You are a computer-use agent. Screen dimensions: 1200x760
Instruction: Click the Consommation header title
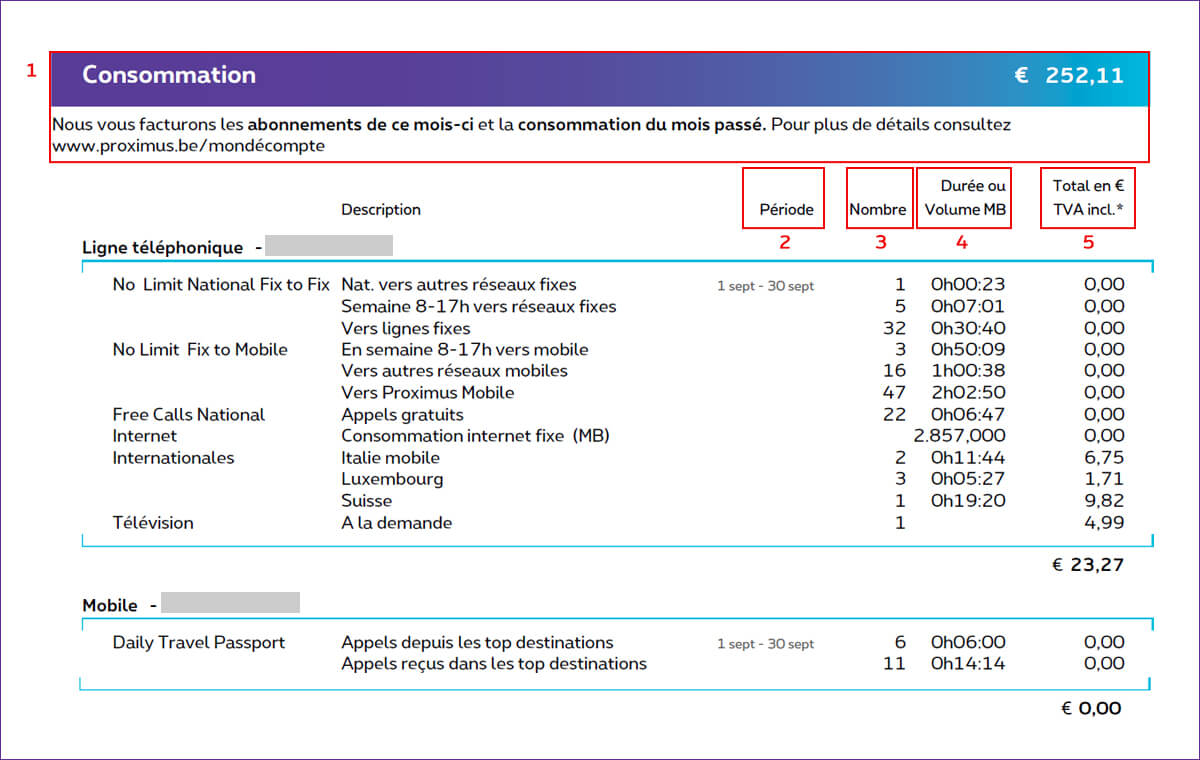coord(169,75)
